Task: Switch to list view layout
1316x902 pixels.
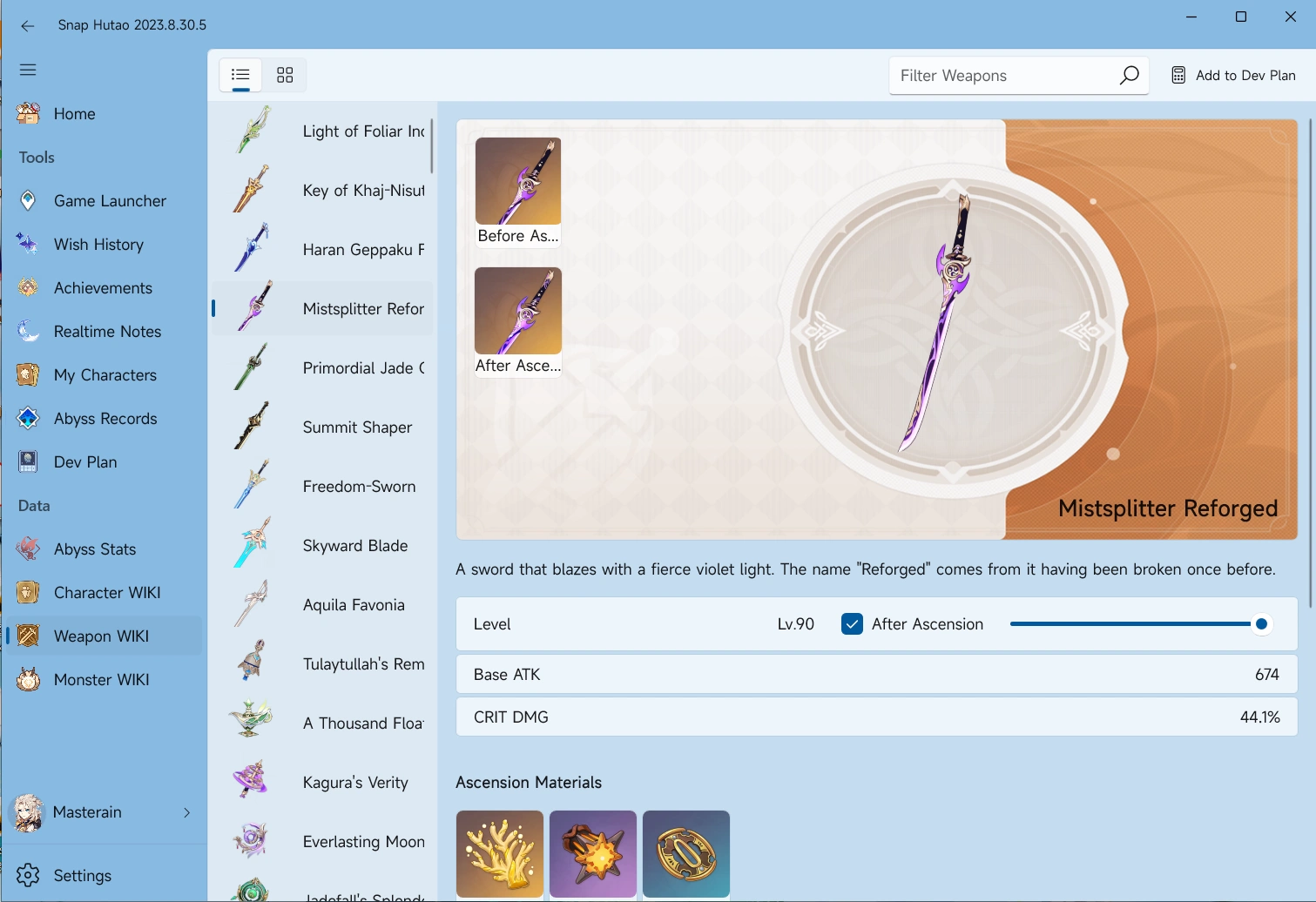Action: point(240,75)
